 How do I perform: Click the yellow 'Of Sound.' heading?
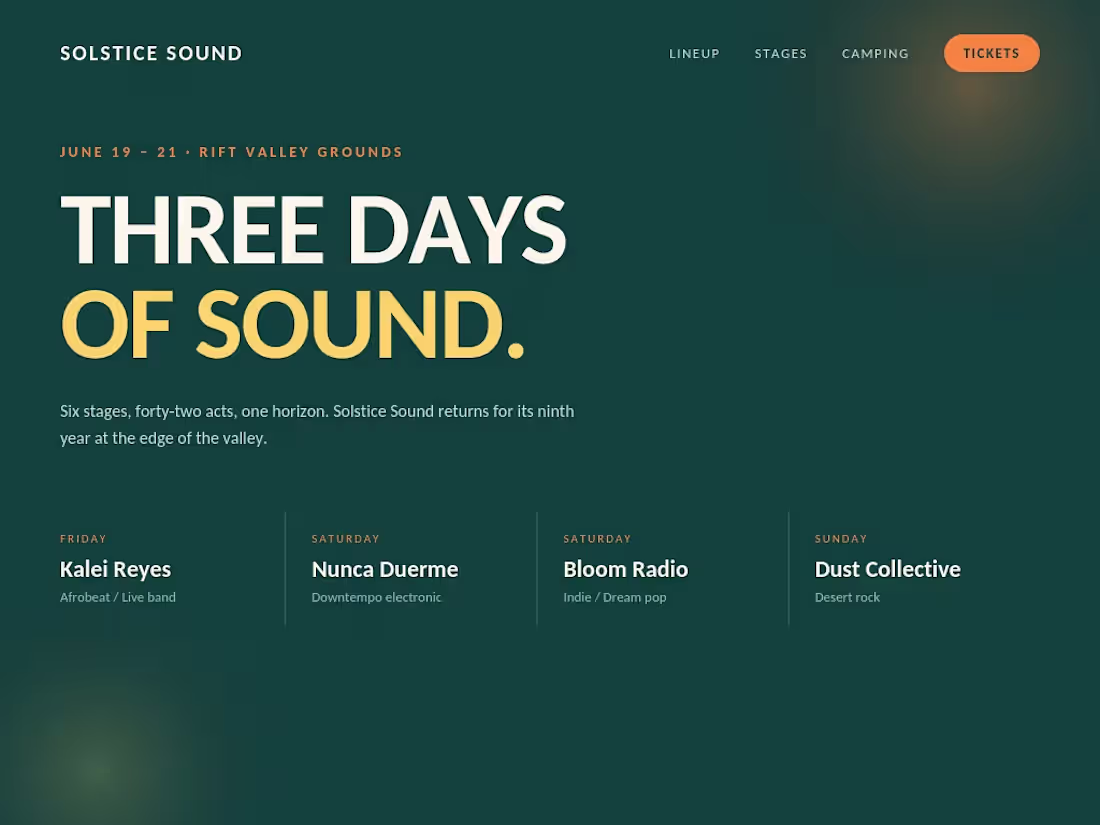click(292, 324)
